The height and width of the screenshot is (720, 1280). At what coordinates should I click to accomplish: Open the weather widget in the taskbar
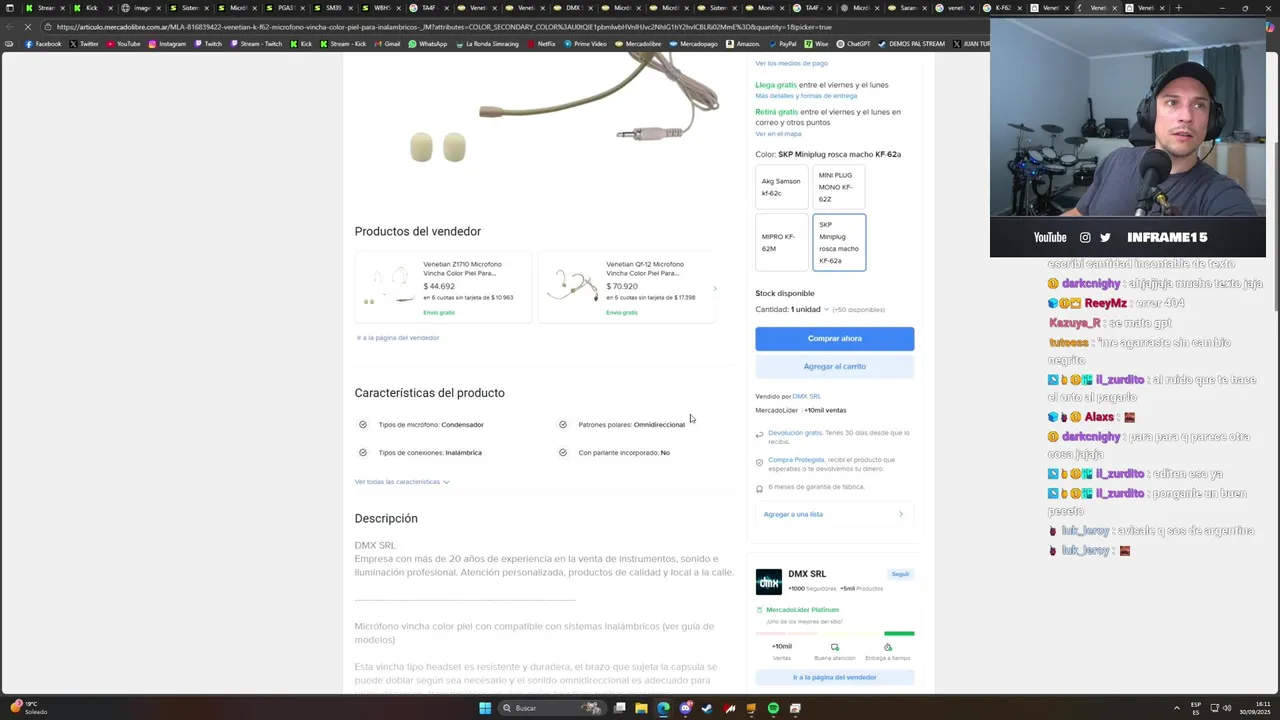coord(30,708)
